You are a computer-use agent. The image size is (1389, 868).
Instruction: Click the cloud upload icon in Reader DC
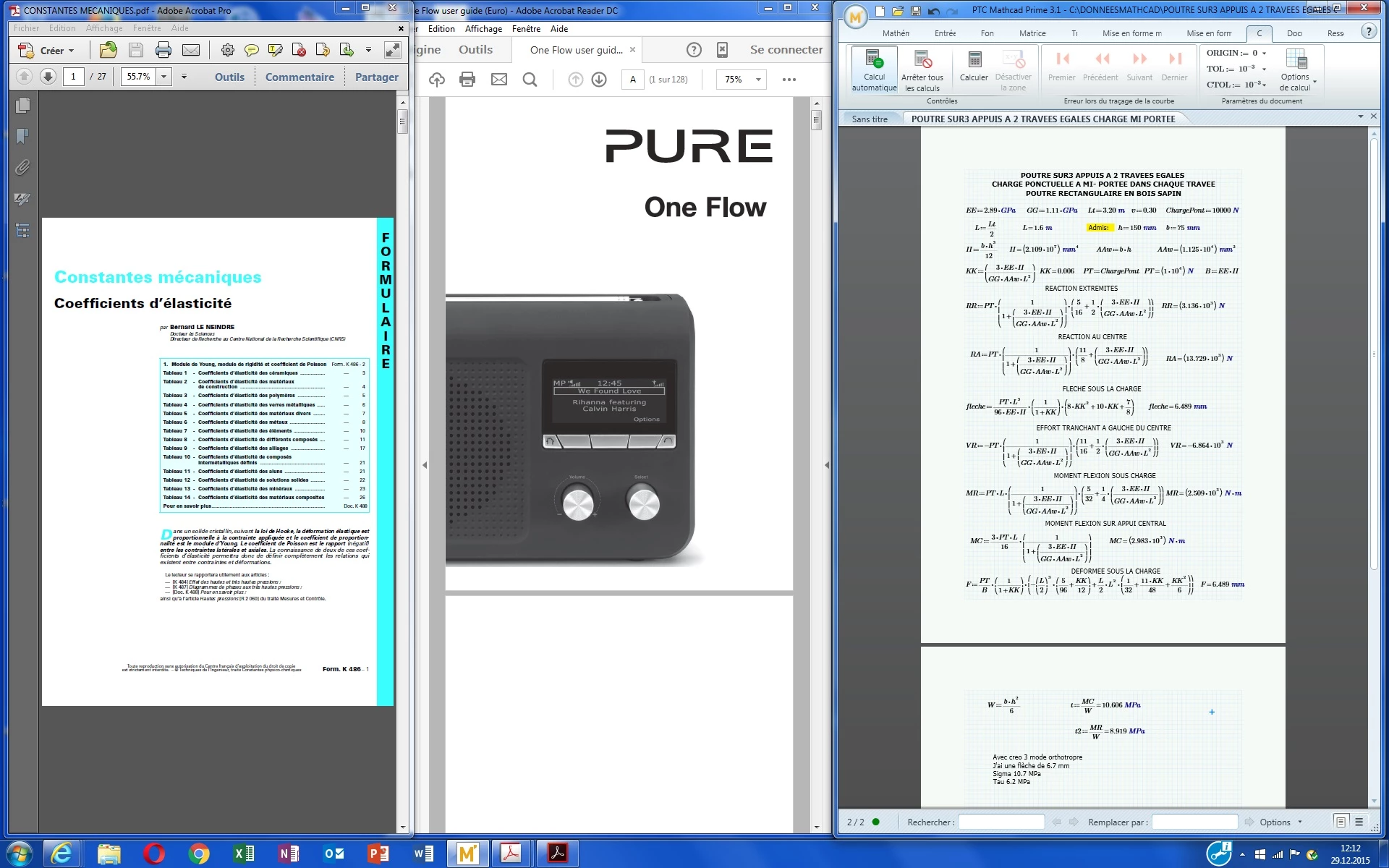click(437, 80)
